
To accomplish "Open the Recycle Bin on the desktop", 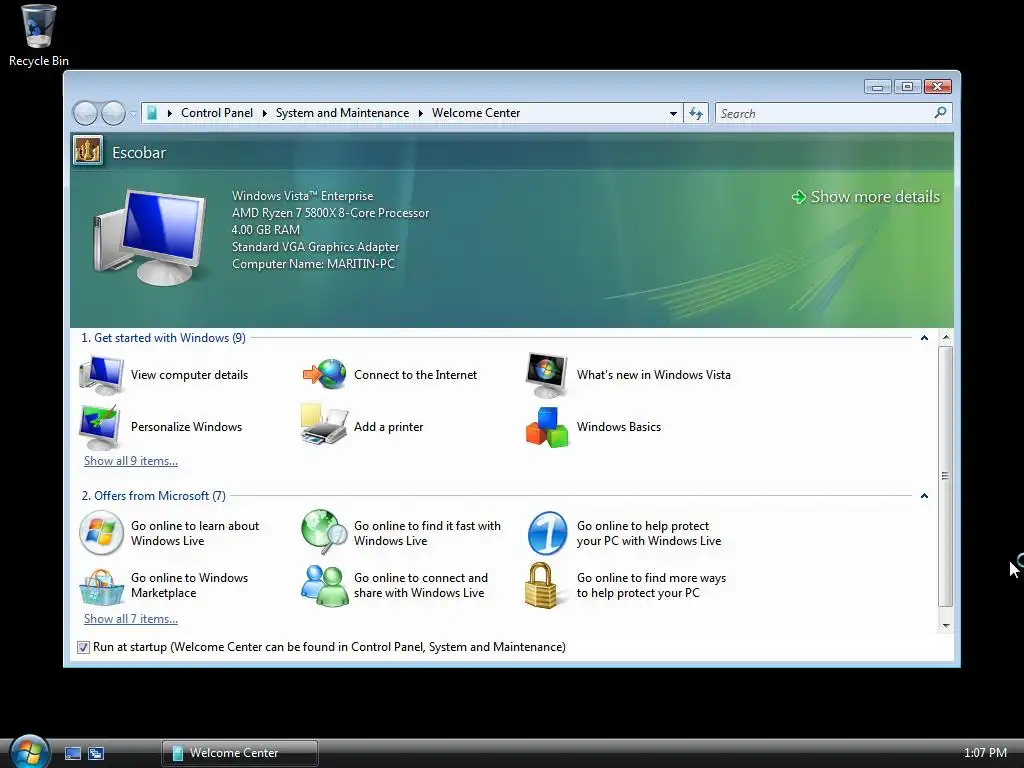I will [x=39, y=36].
